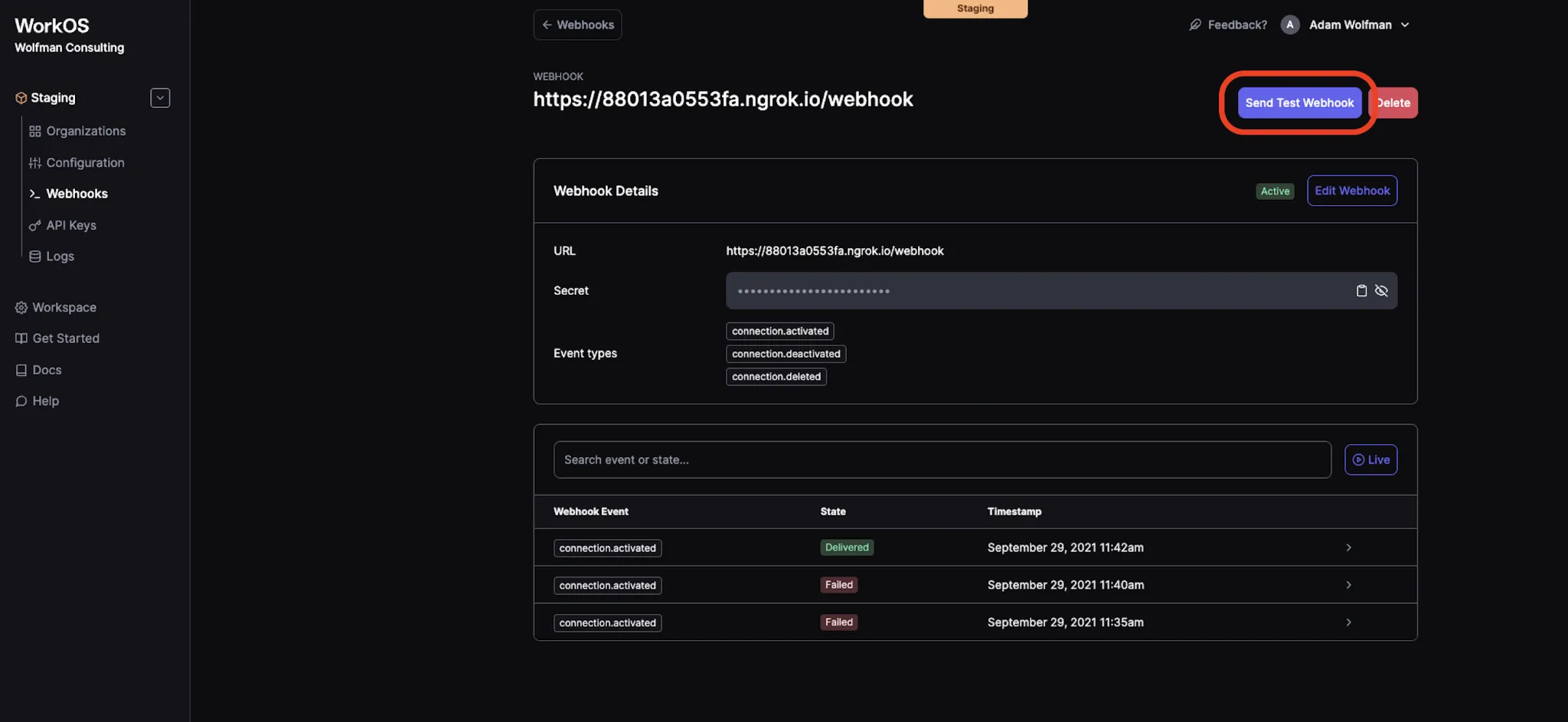Click the connection.deleted event type tag
Screen dimensions: 1568x722
coord(776,377)
